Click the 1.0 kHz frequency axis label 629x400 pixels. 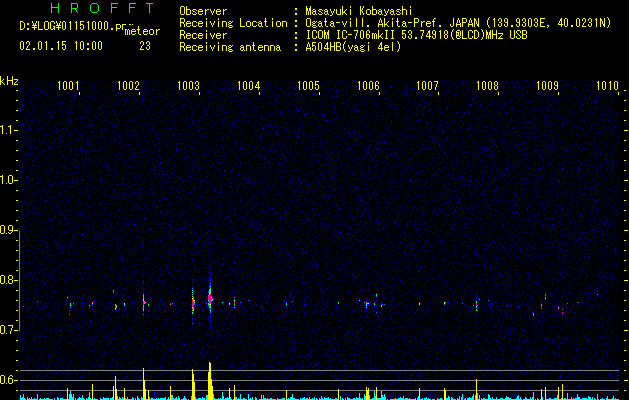[8, 180]
